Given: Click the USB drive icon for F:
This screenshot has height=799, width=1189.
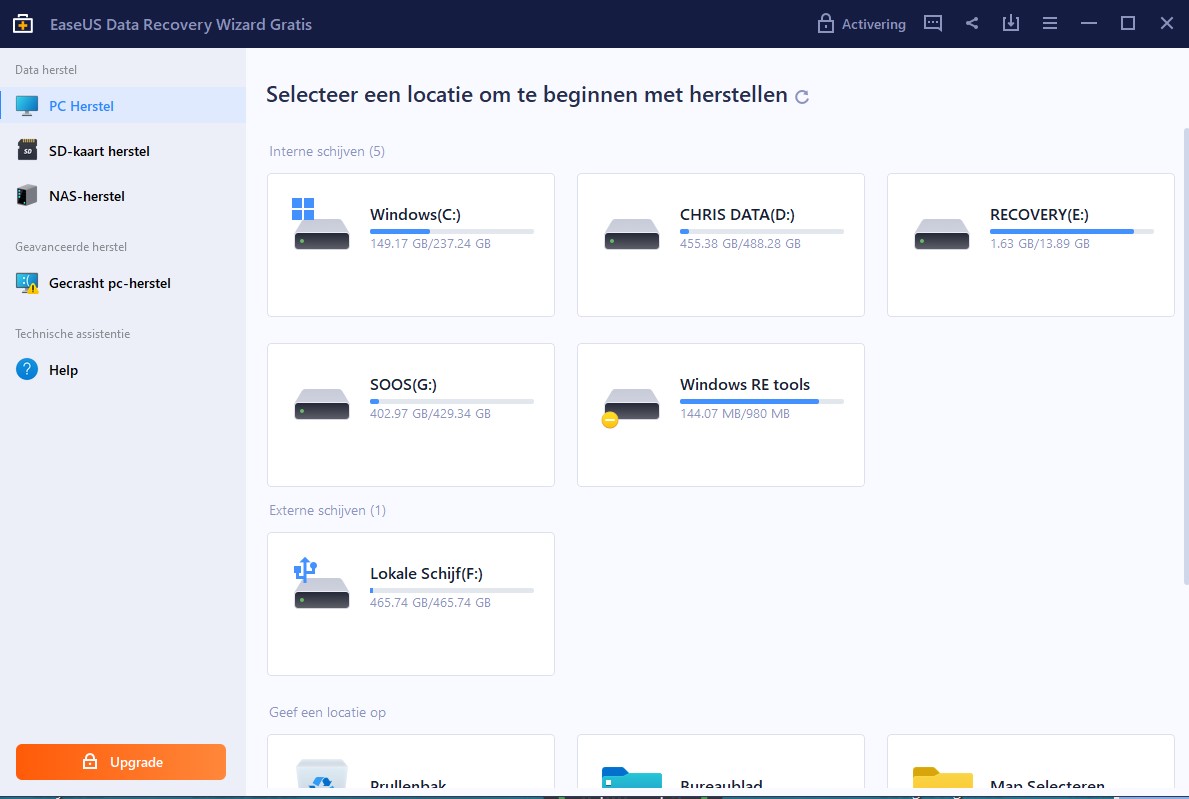Looking at the screenshot, I should [x=321, y=584].
